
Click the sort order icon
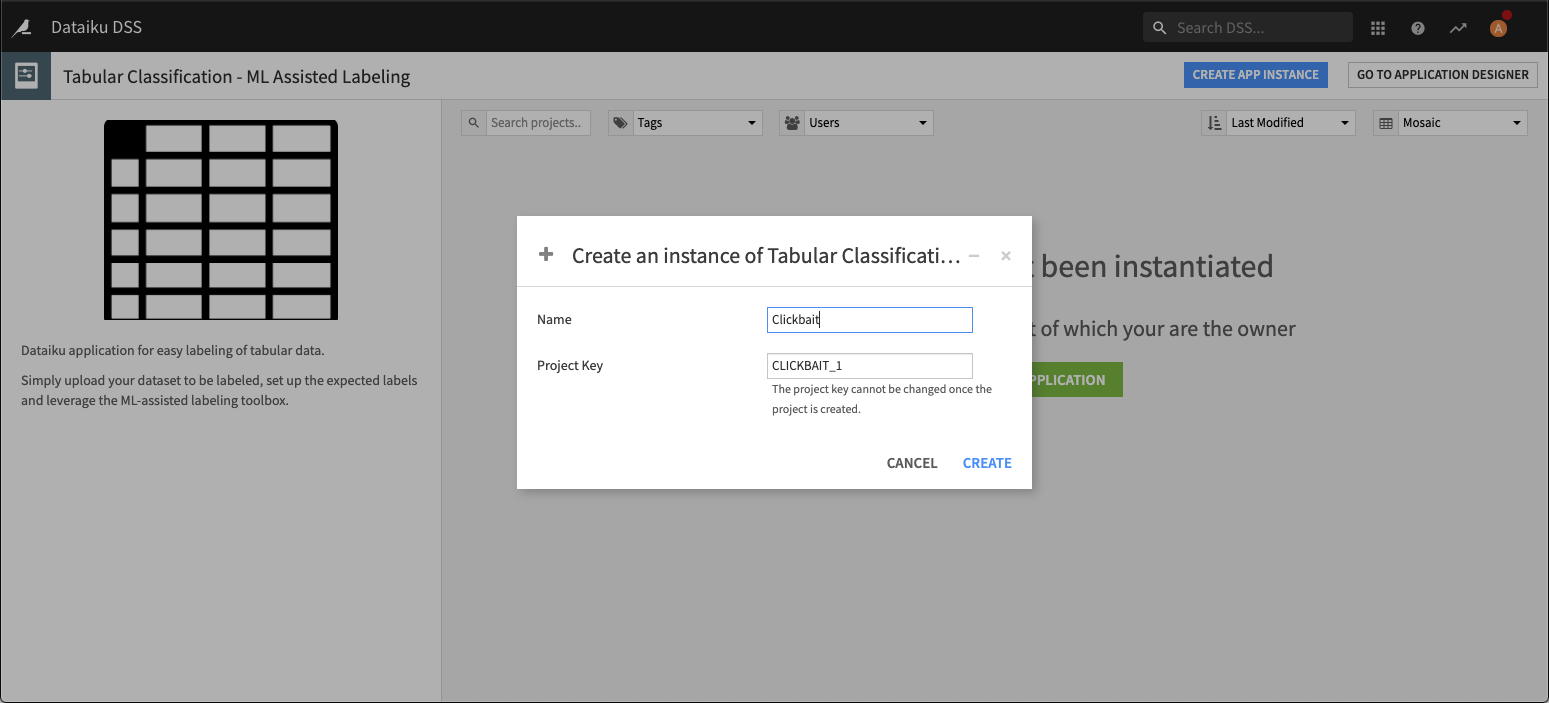pos(1214,123)
